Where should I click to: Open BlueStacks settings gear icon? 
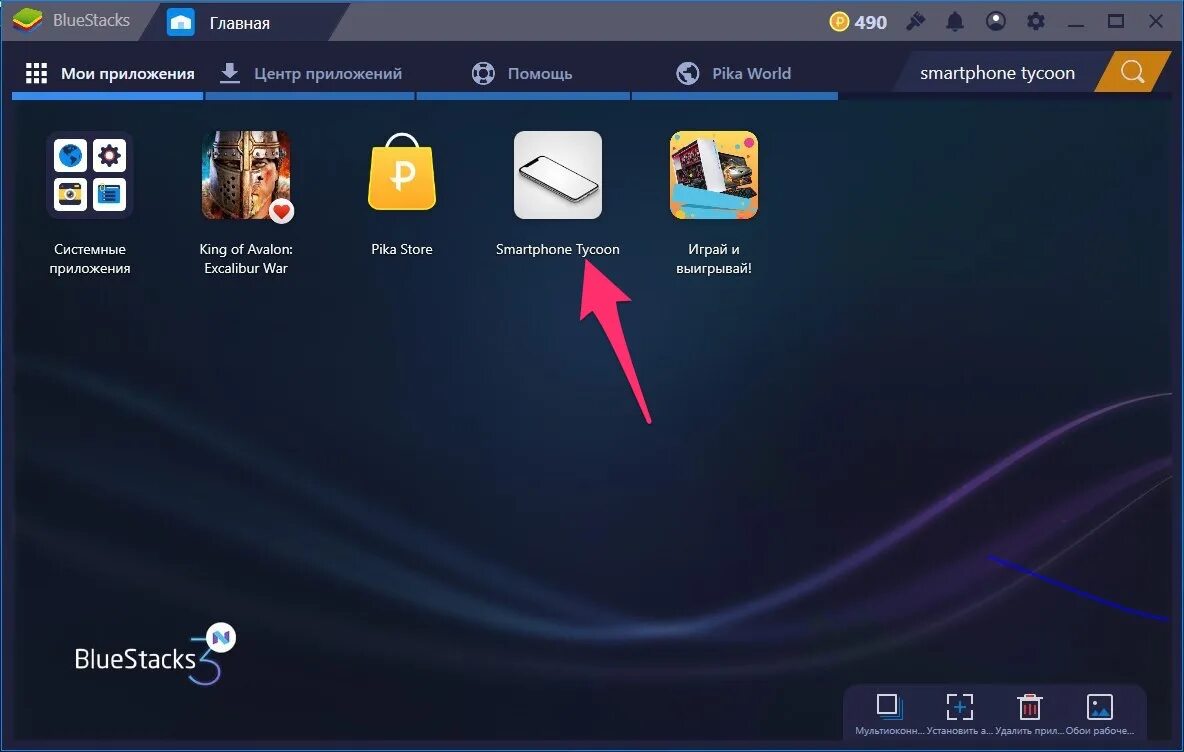[1036, 21]
